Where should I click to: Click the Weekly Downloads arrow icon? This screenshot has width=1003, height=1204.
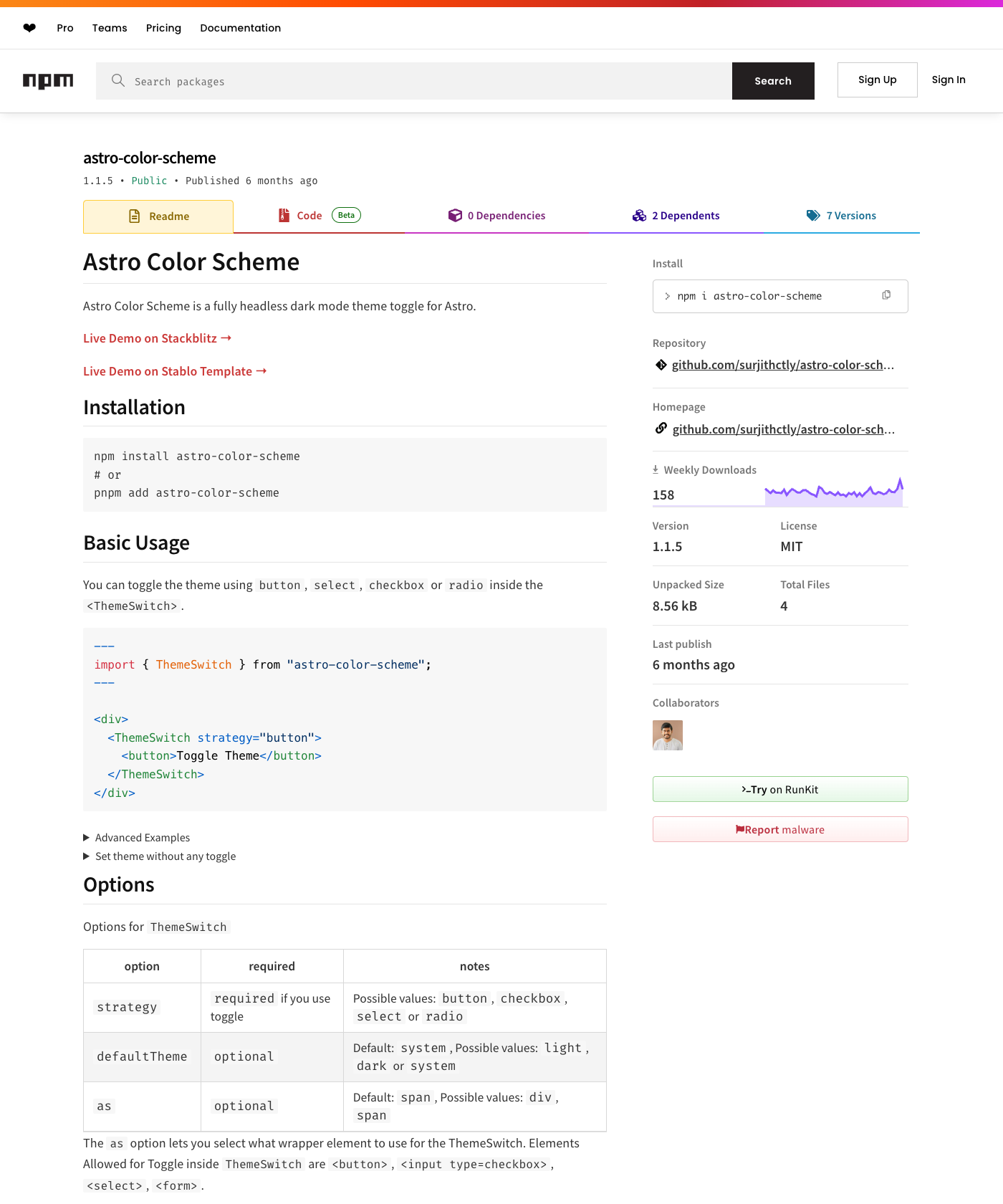click(x=656, y=469)
